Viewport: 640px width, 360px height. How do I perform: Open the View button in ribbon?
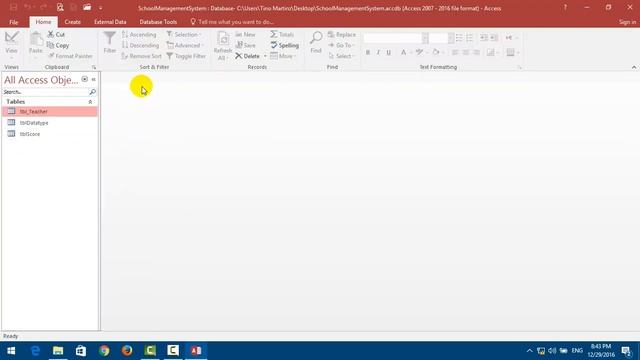(11, 44)
